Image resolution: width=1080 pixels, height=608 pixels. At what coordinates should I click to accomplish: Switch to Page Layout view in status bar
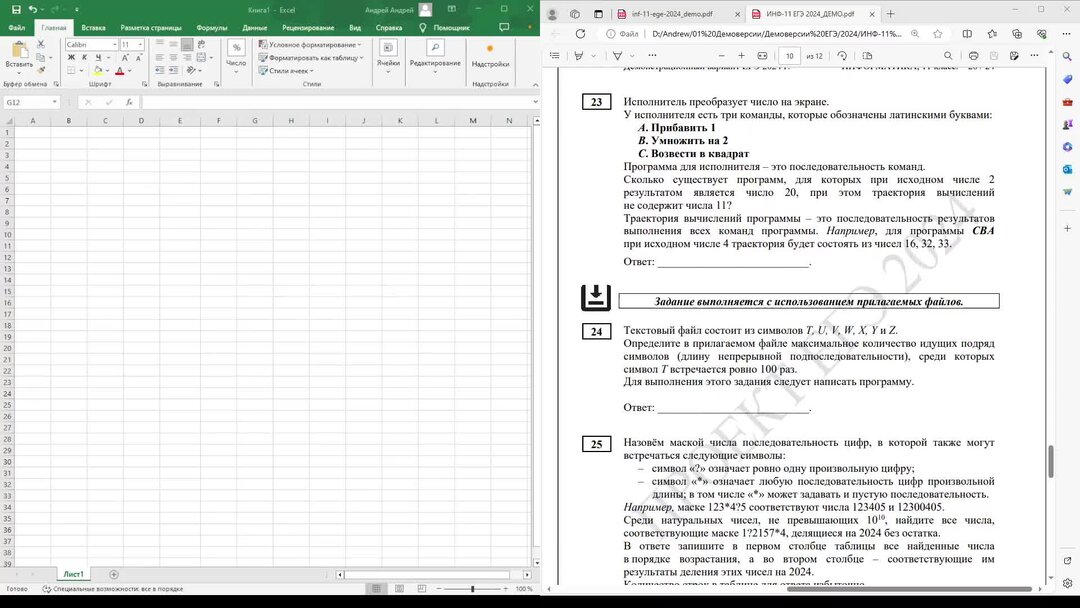tap(399, 589)
